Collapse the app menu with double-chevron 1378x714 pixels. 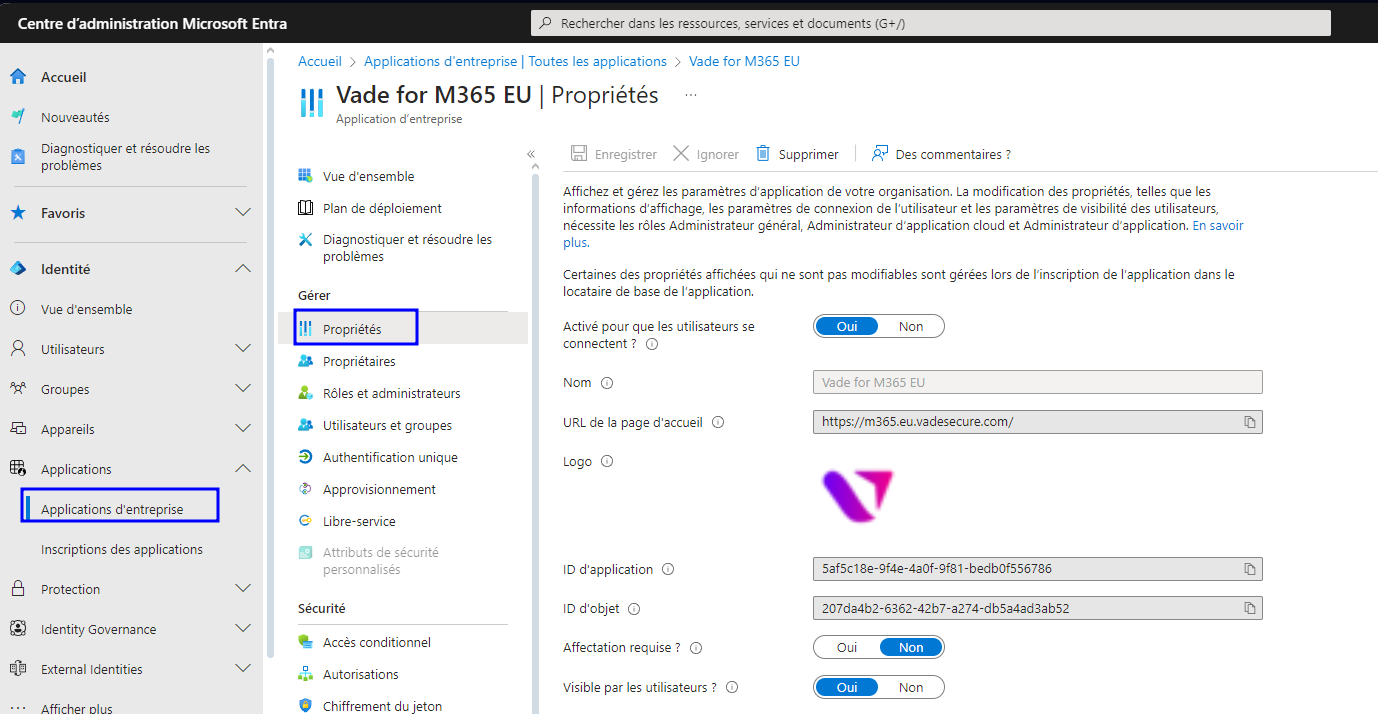coord(531,154)
